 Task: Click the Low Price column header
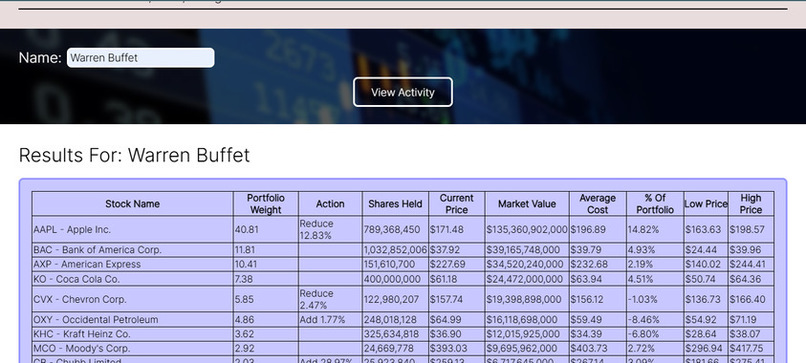706,204
